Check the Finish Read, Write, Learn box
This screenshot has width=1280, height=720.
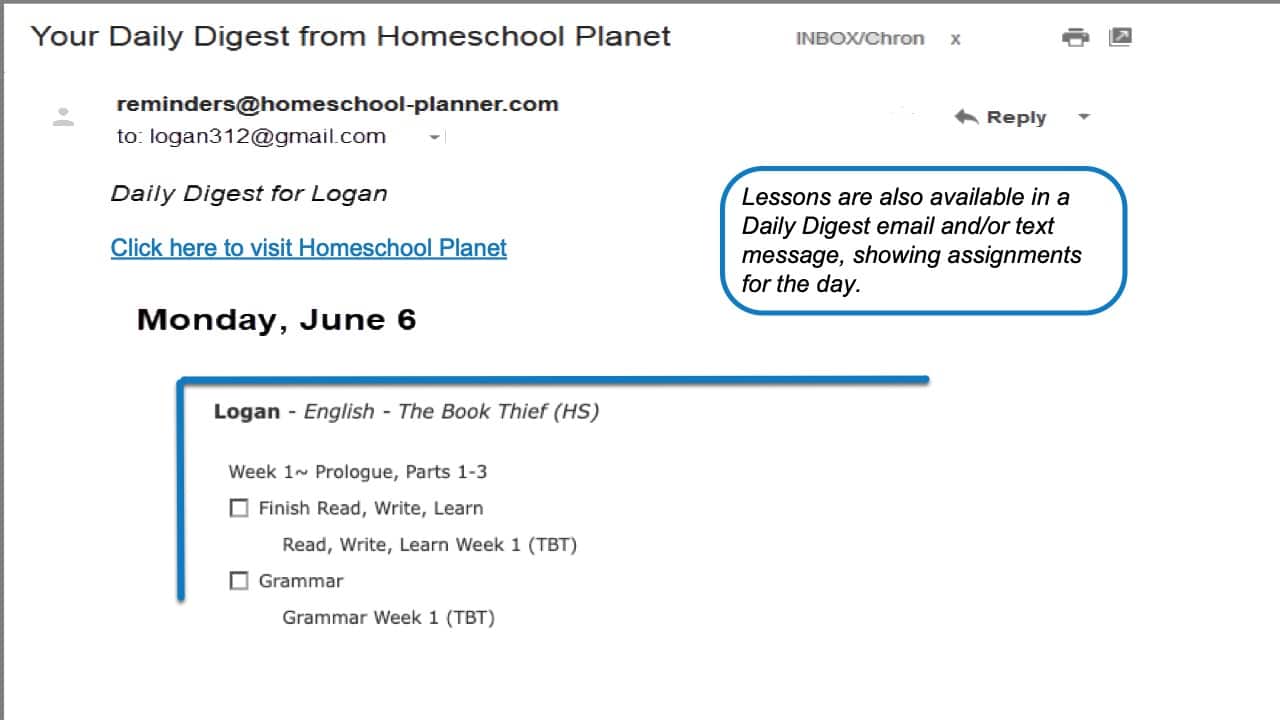pos(239,508)
